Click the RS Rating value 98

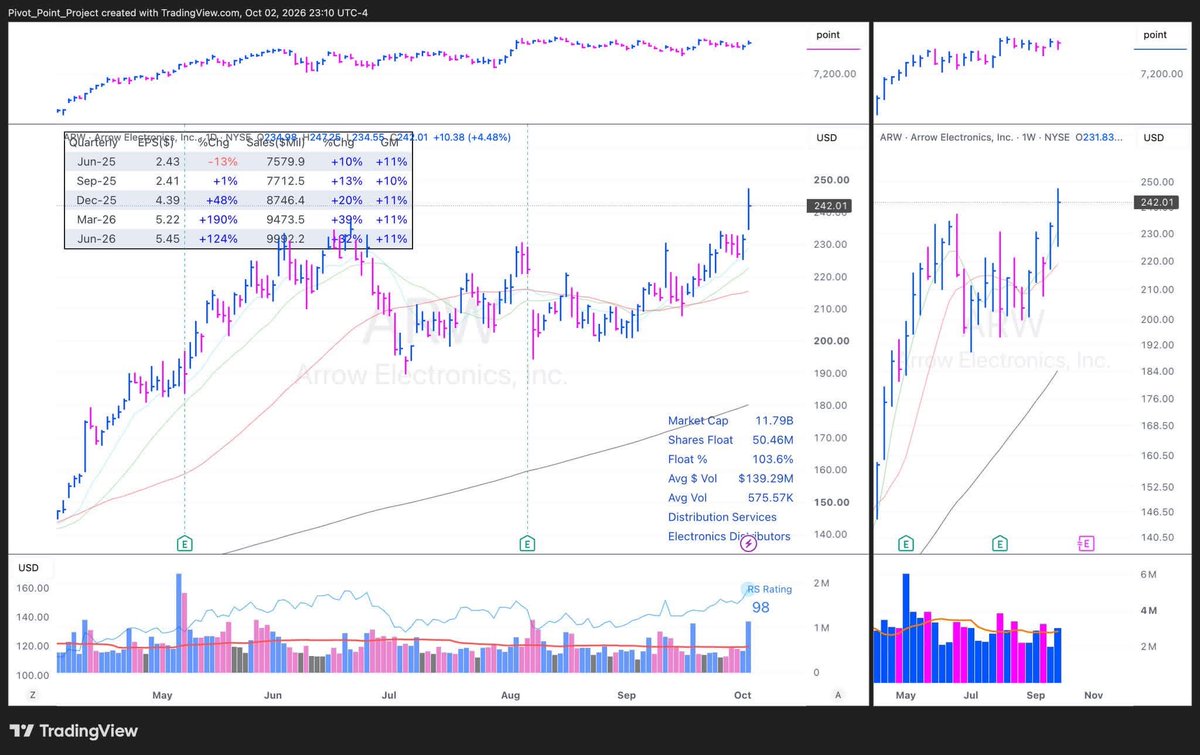coord(761,607)
